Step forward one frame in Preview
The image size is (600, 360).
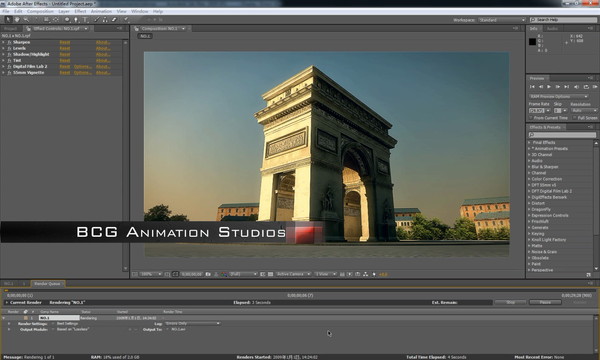point(558,87)
